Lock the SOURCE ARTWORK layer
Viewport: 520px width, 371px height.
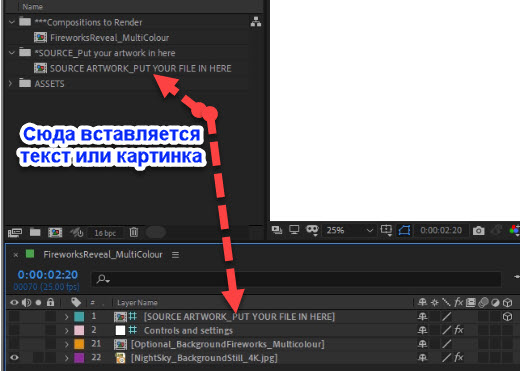click(x=50, y=316)
